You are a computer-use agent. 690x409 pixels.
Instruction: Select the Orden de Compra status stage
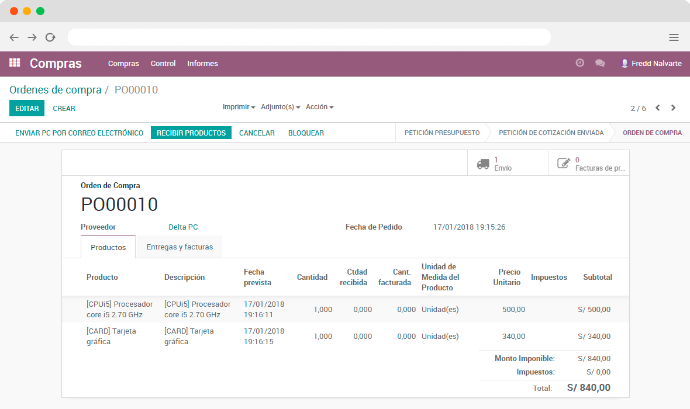point(652,133)
